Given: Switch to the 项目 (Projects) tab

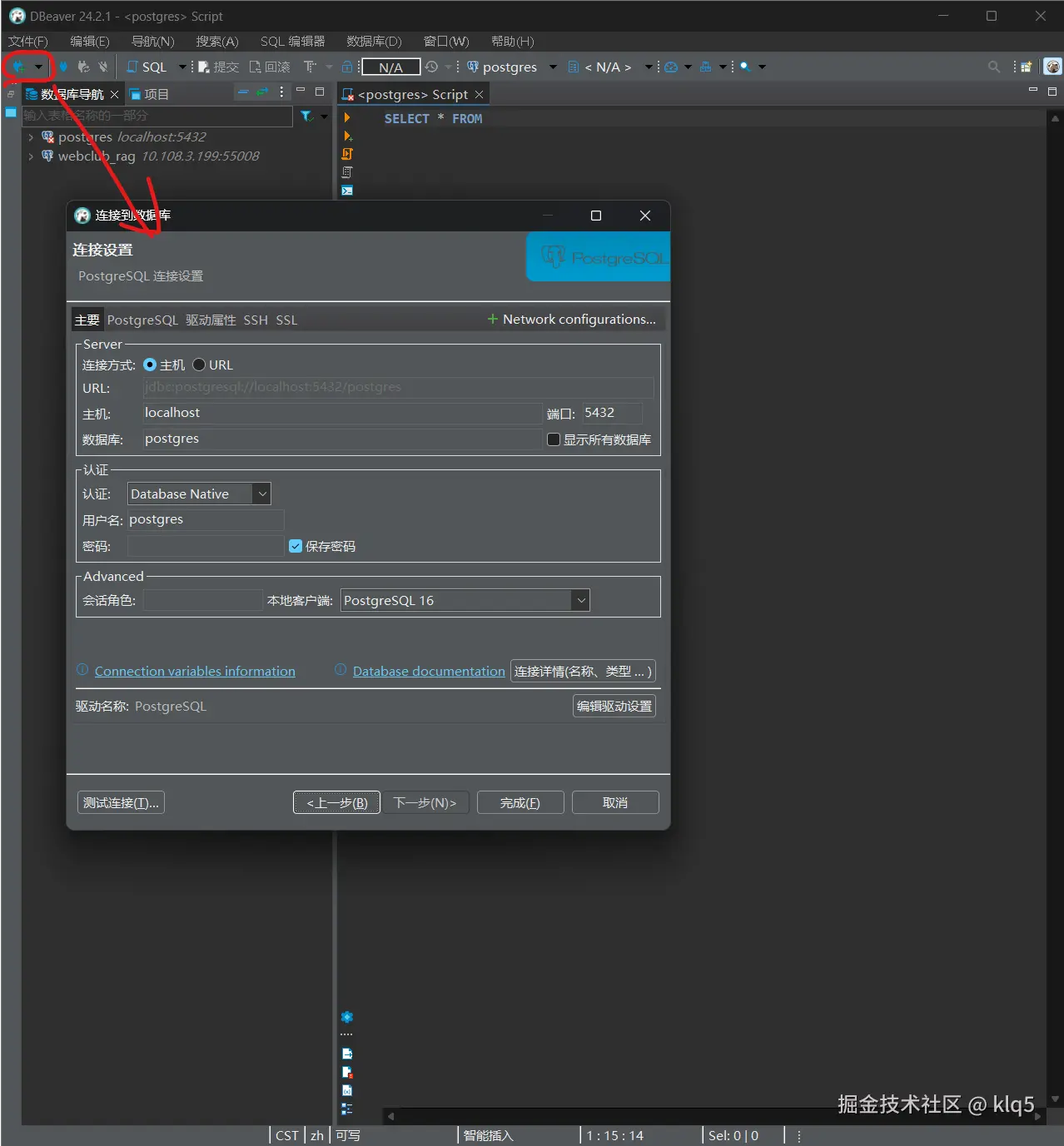Looking at the screenshot, I should coord(150,94).
